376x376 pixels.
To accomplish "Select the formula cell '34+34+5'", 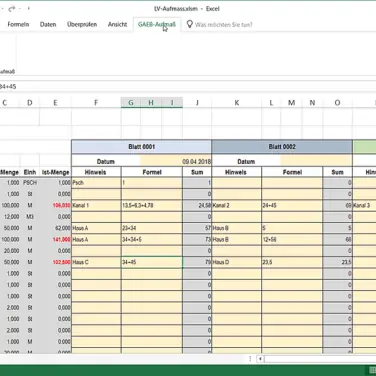I will point(152,239).
